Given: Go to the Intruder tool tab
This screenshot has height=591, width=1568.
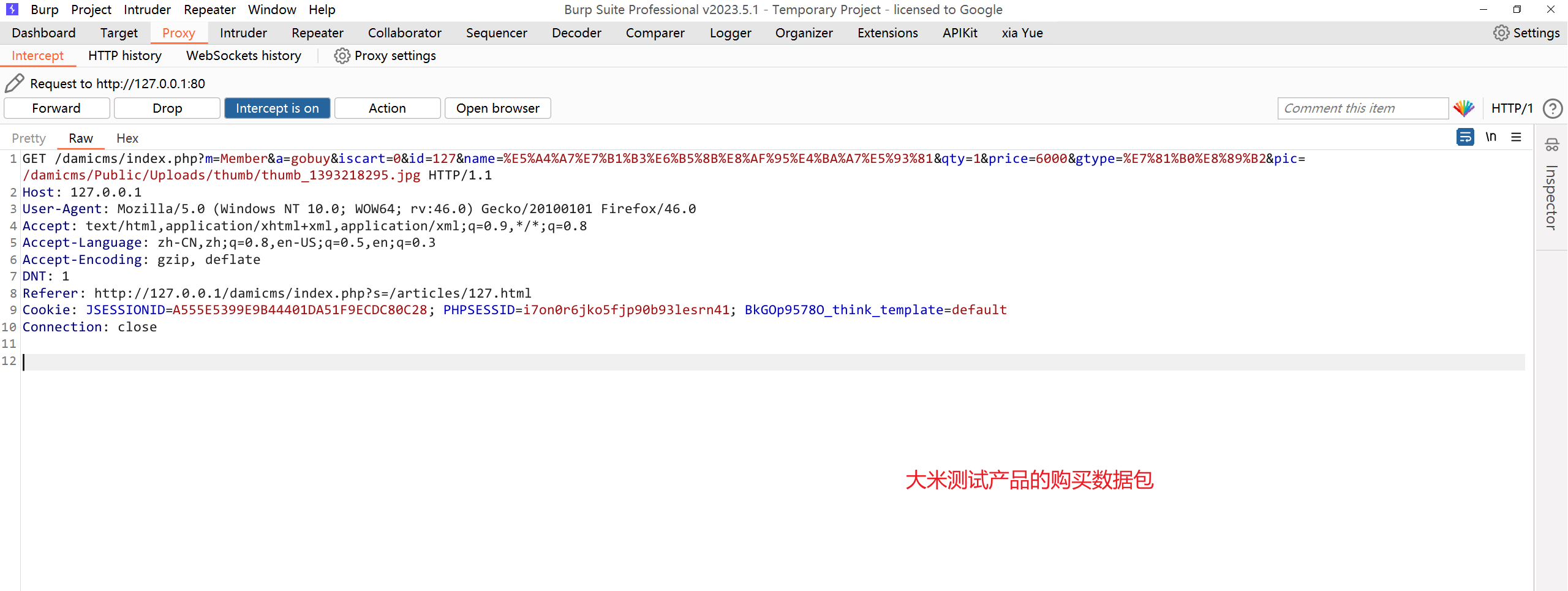Looking at the screenshot, I should pos(243,33).
